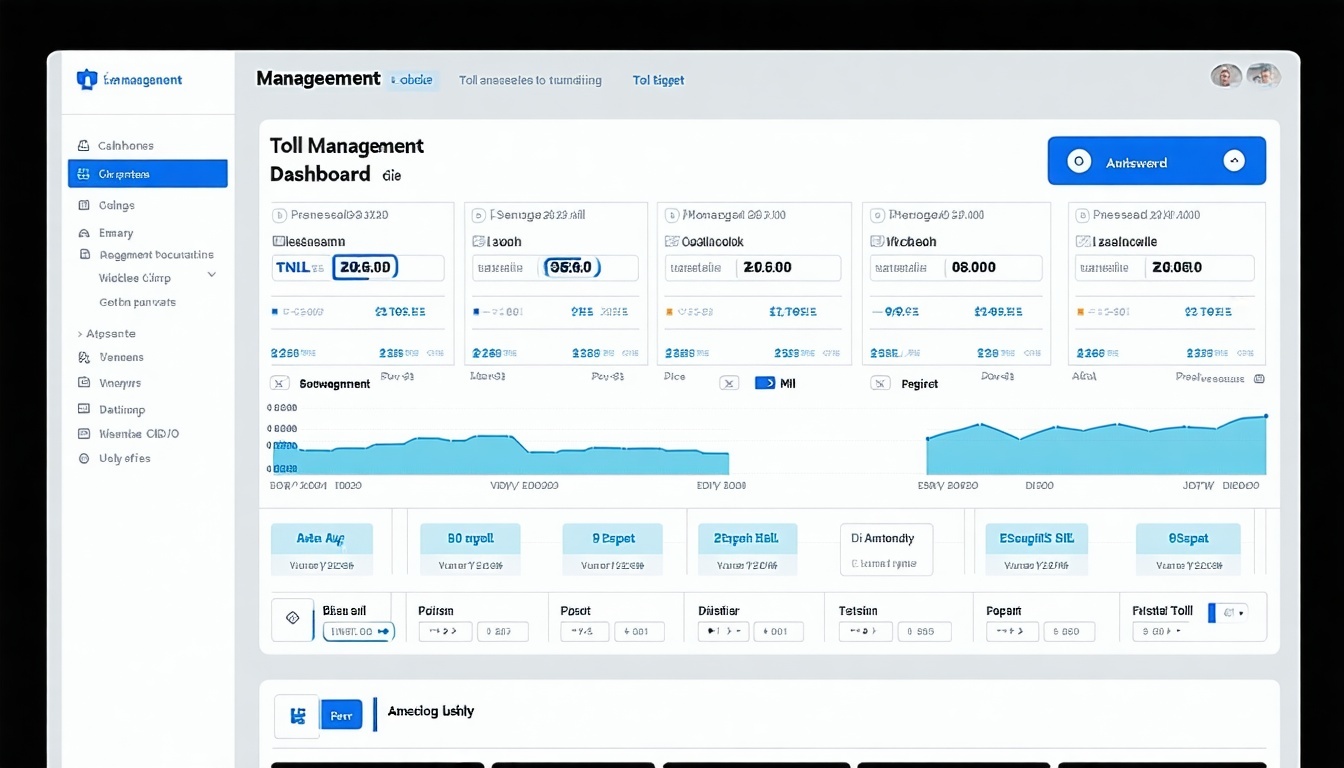The image size is (1344, 768).
Task: Enable the Mil toggle switch above the chart
Action: point(764,382)
